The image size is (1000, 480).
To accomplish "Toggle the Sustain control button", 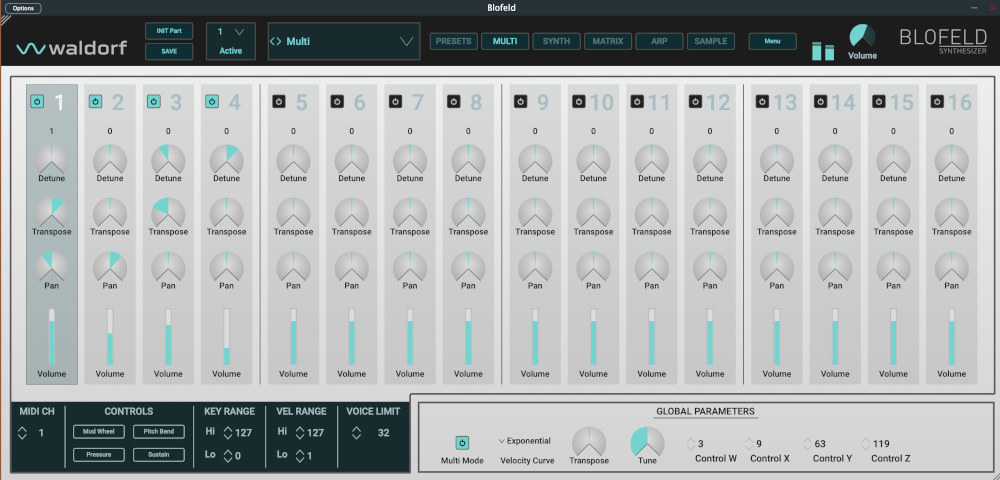I will [x=157, y=455].
